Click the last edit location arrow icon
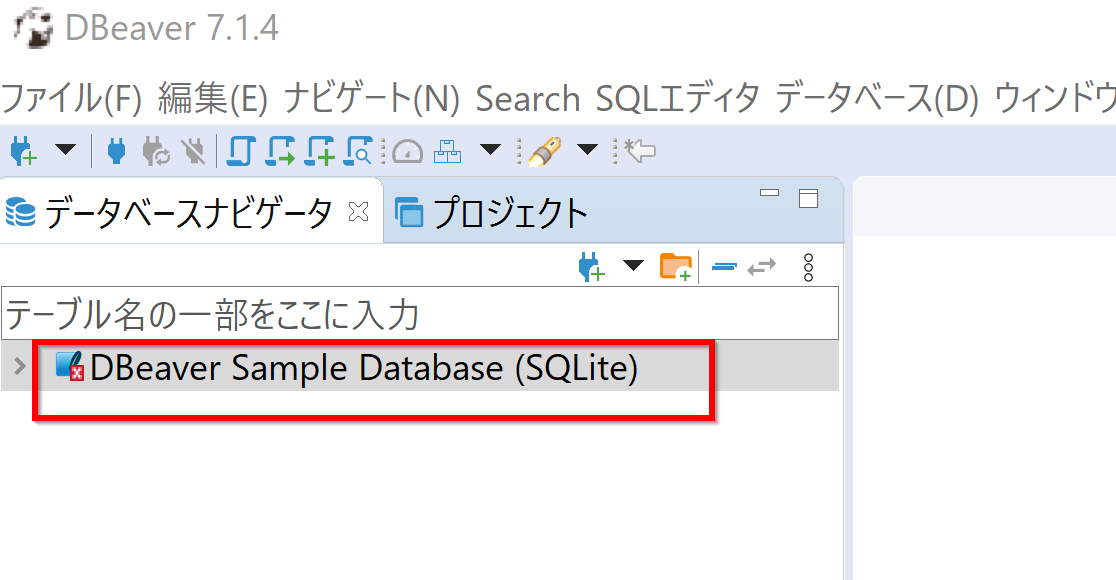 pos(639,151)
